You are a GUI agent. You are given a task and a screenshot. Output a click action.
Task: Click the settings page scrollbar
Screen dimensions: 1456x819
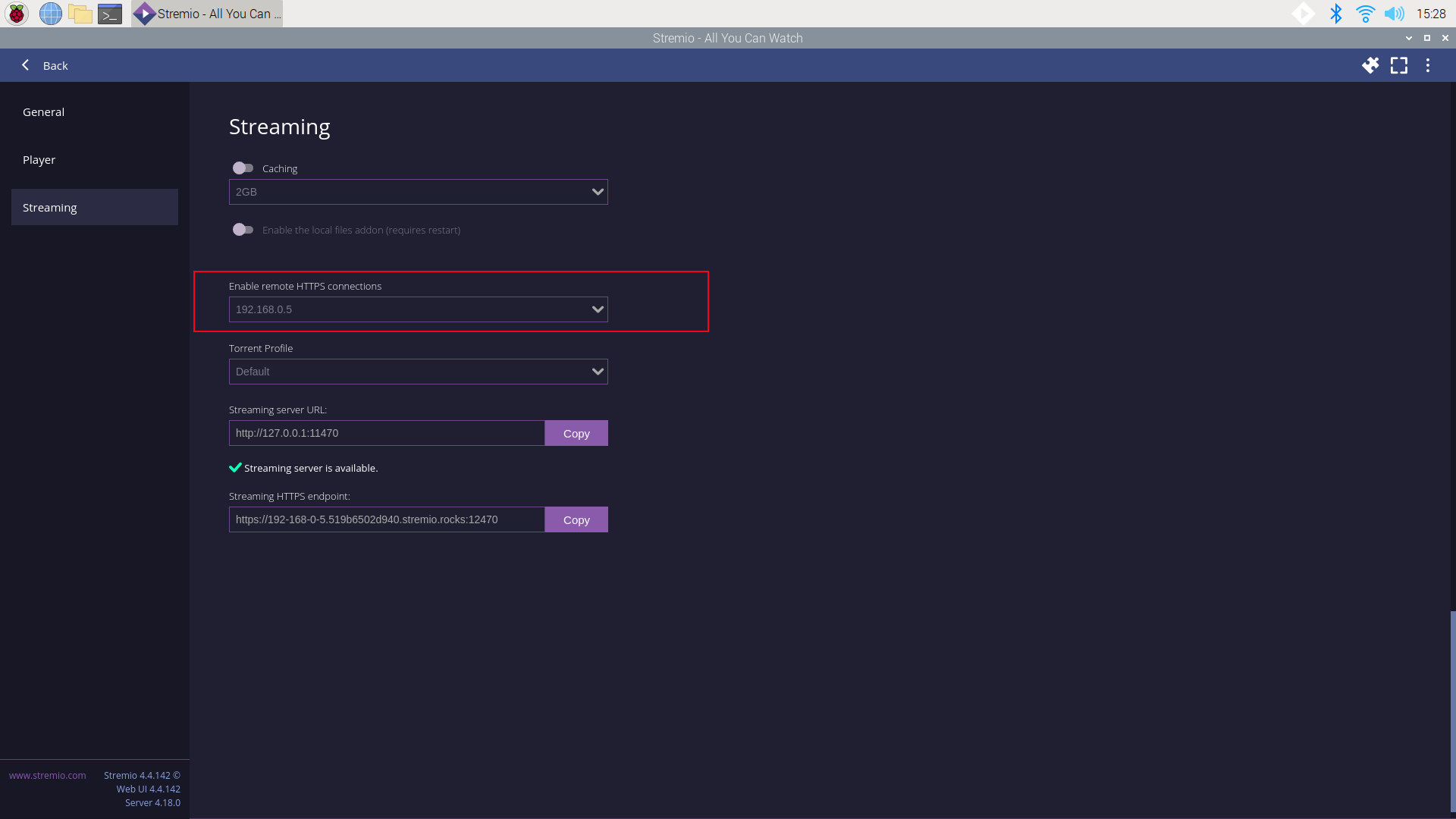pyautogui.click(x=1452, y=711)
